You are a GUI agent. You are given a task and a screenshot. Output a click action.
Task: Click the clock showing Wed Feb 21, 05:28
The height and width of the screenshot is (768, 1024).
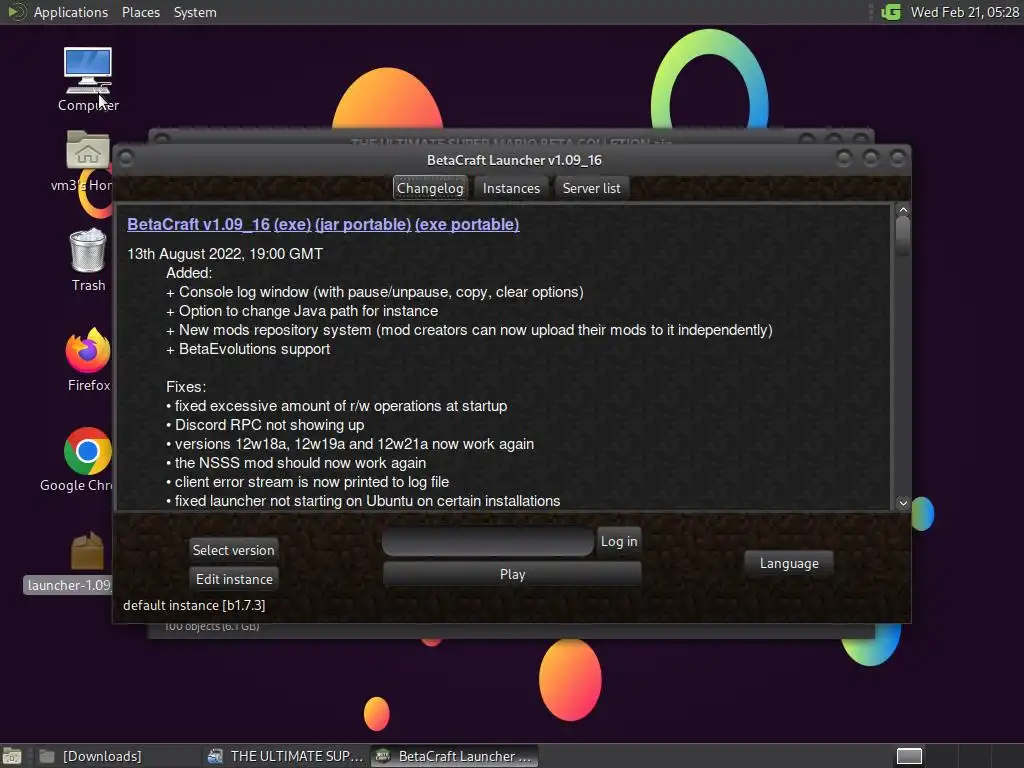[965, 12]
